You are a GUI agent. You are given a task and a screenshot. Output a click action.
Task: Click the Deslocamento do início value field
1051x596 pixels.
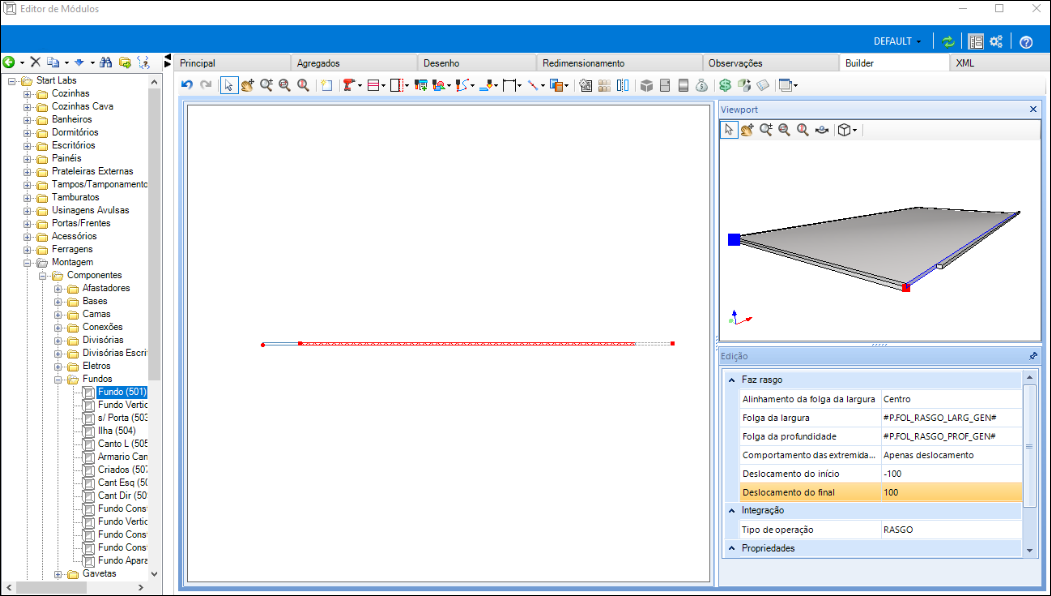(952, 473)
